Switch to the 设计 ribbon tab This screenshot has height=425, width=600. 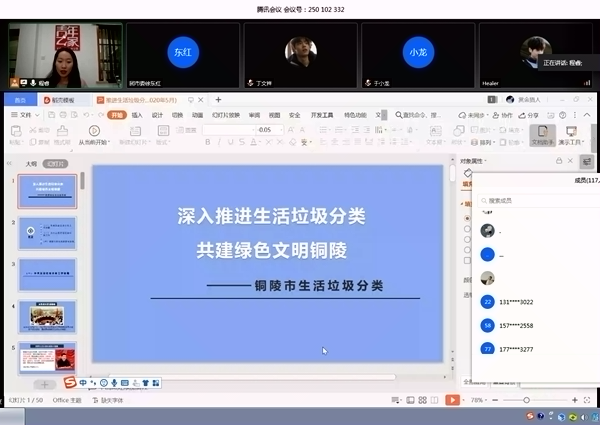[x=157, y=115]
